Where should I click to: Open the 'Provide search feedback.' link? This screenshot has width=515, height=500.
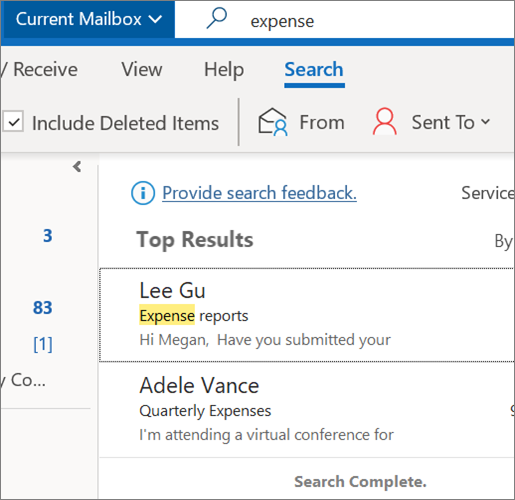click(x=259, y=193)
